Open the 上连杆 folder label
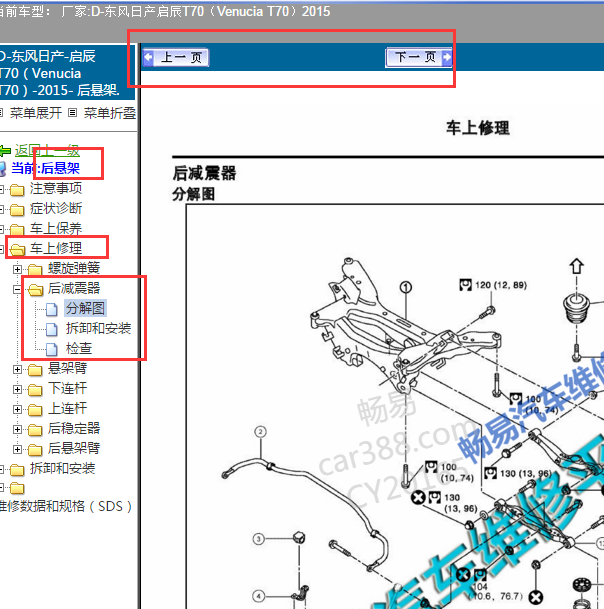The height and width of the screenshot is (609, 604). 67,409
